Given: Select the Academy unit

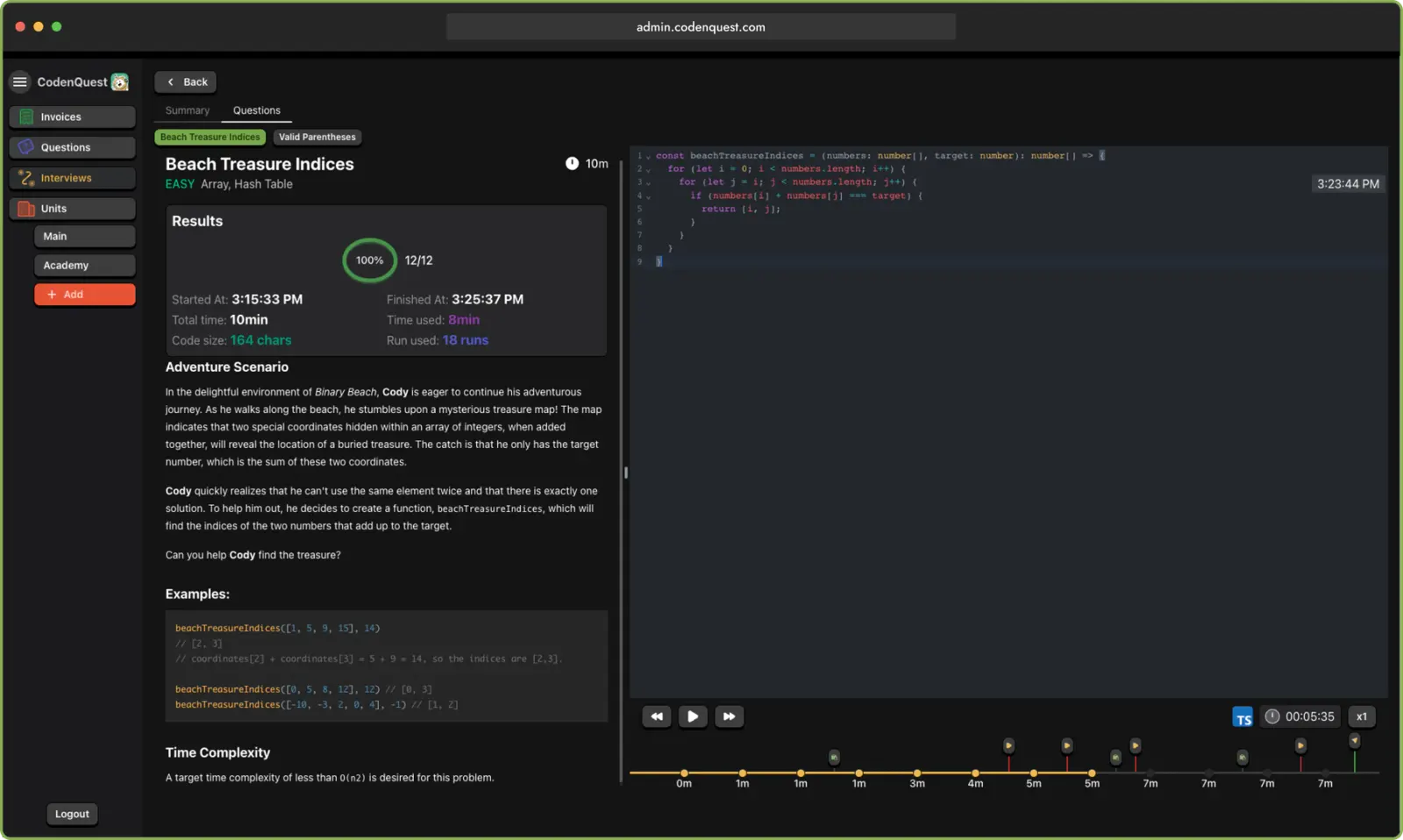Looking at the screenshot, I should pyautogui.click(x=85, y=266).
